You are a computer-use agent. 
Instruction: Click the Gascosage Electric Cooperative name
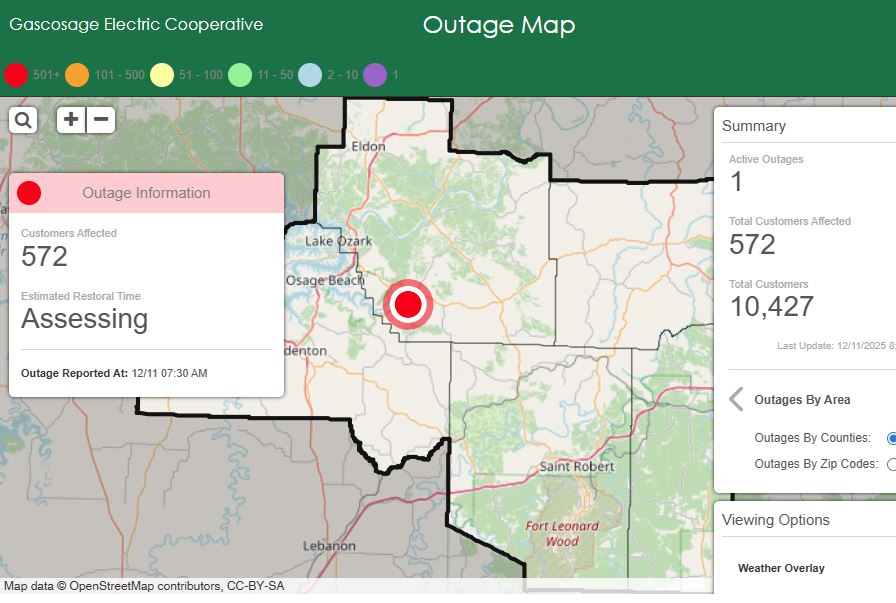tap(135, 23)
